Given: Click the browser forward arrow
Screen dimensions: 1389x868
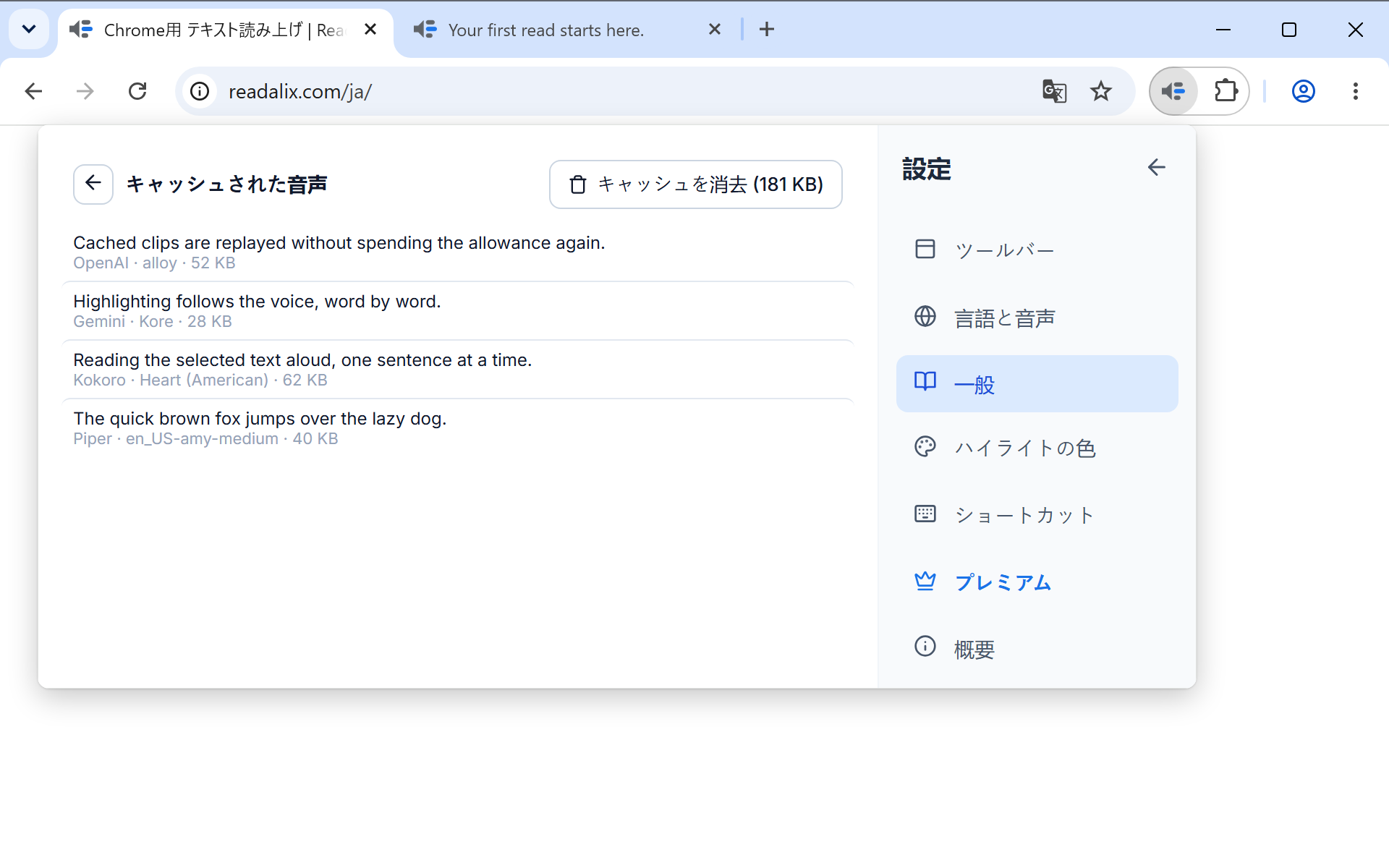Looking at the screenshot, I should 85,91.
